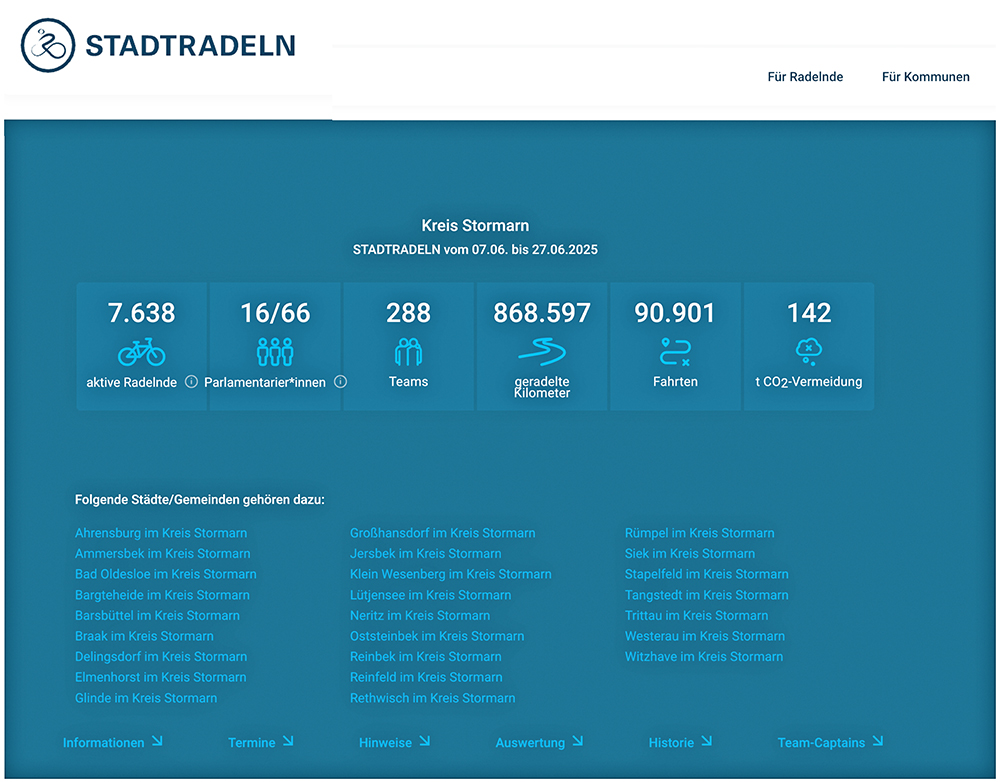The image size is (1000, 782).
Task: Open Reinbek im Kreis Stormarn
Action: [425, 656]
